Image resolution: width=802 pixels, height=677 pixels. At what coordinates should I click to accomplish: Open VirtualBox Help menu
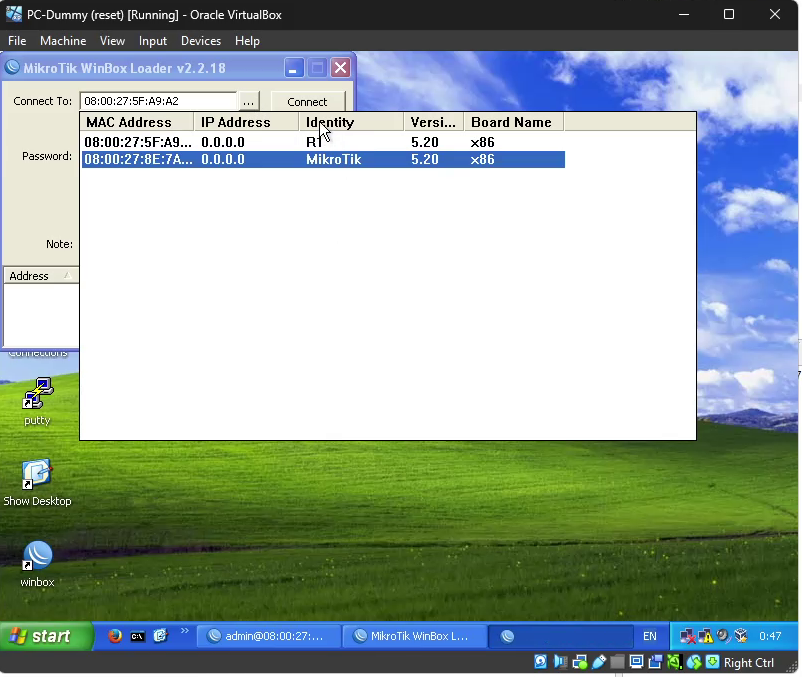coord(247,41)
